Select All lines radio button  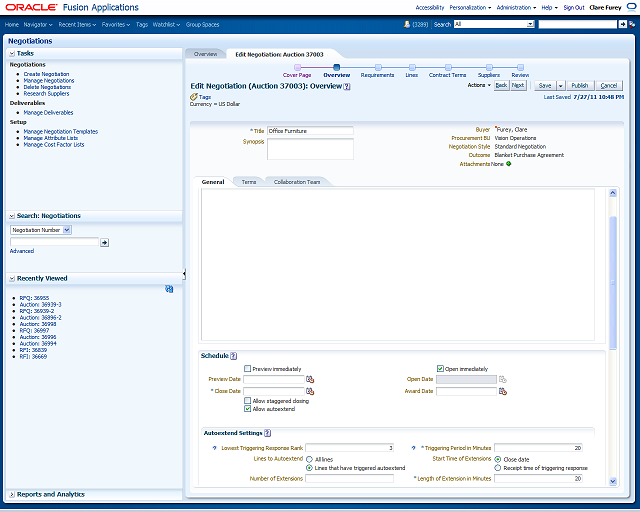[x=309, y=459]
